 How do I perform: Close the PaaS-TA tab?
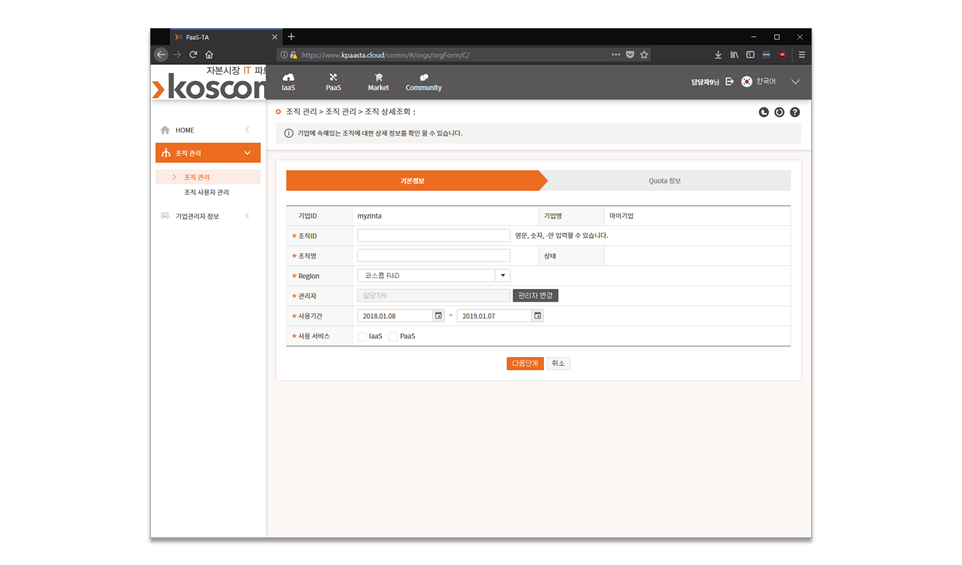(x=274, y=37)
